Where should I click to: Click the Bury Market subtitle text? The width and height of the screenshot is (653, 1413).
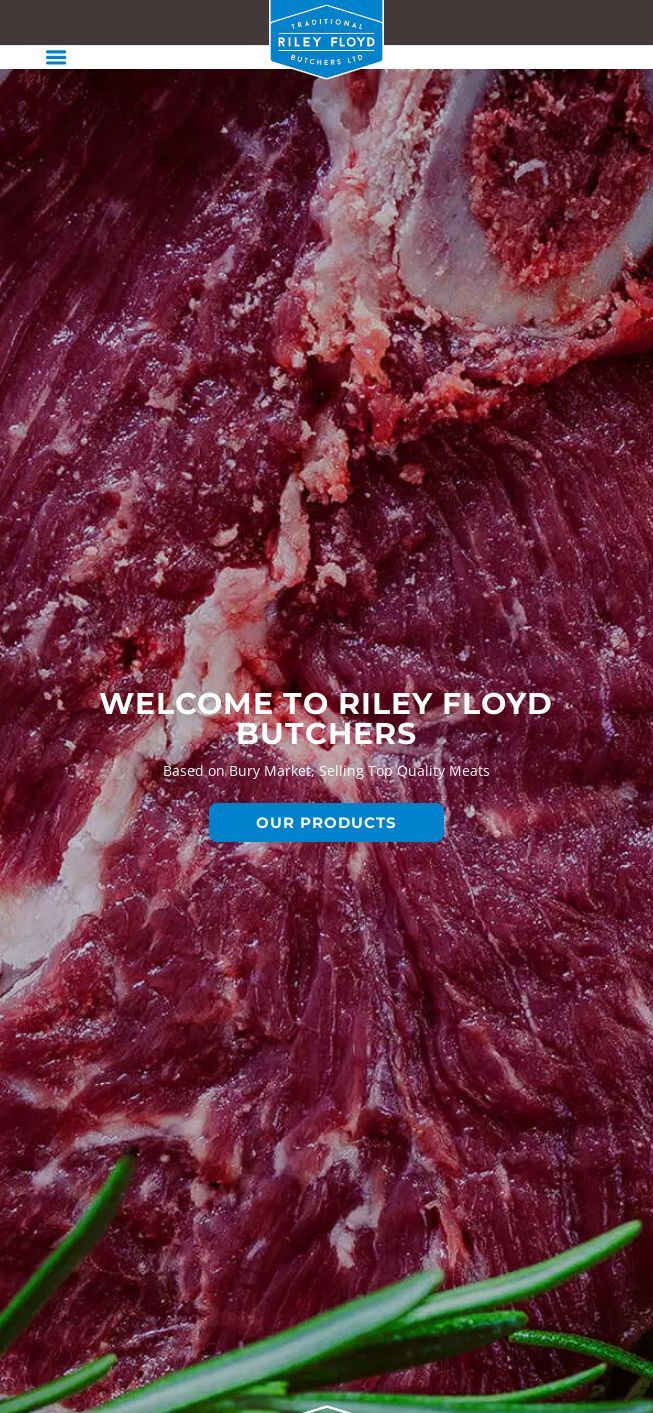pyautogui.click(x=326, y=770)
